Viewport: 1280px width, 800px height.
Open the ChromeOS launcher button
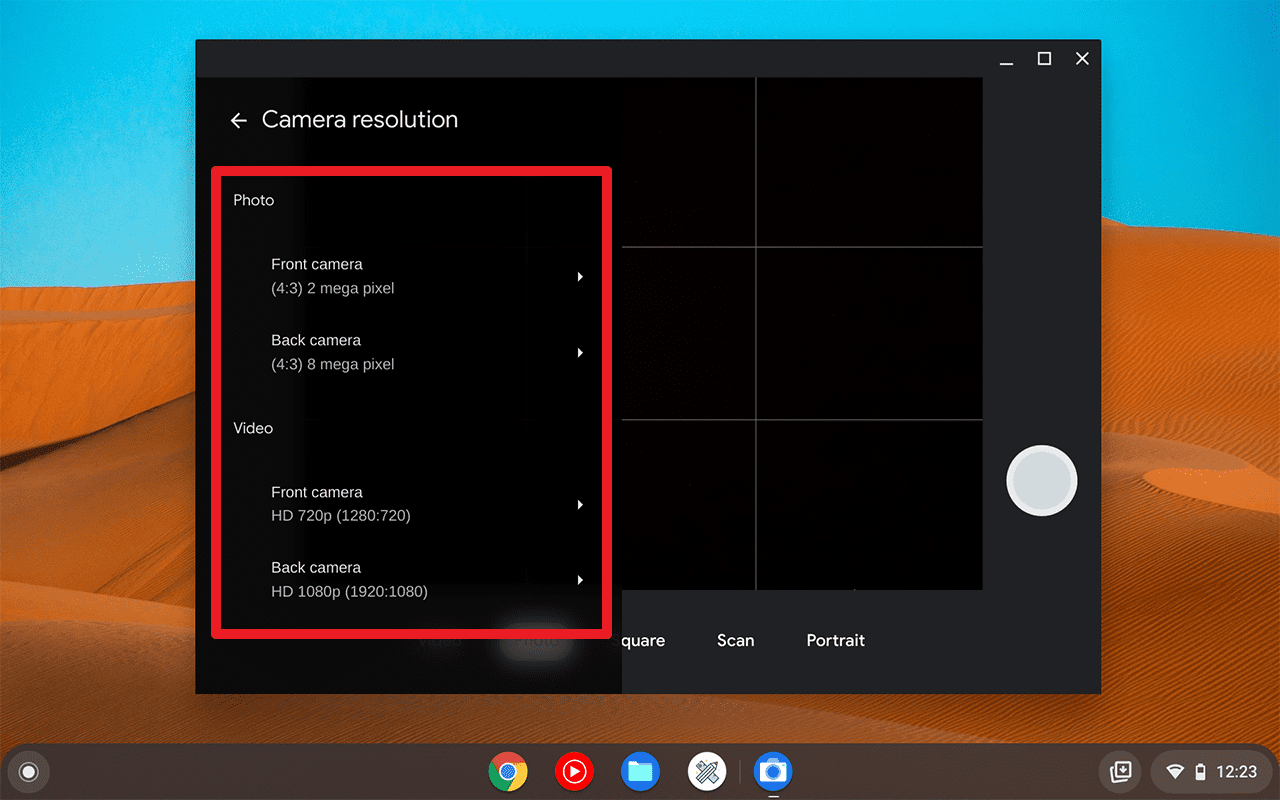coord(28,771)
